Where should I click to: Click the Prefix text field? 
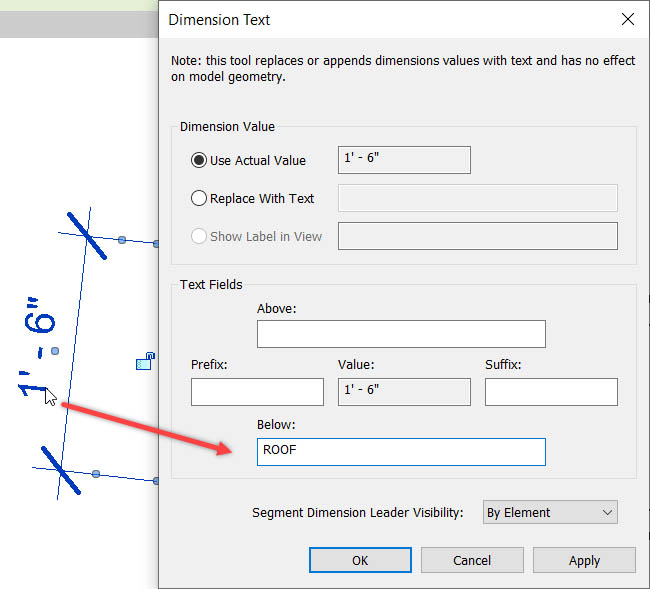[x=257, y=392]
